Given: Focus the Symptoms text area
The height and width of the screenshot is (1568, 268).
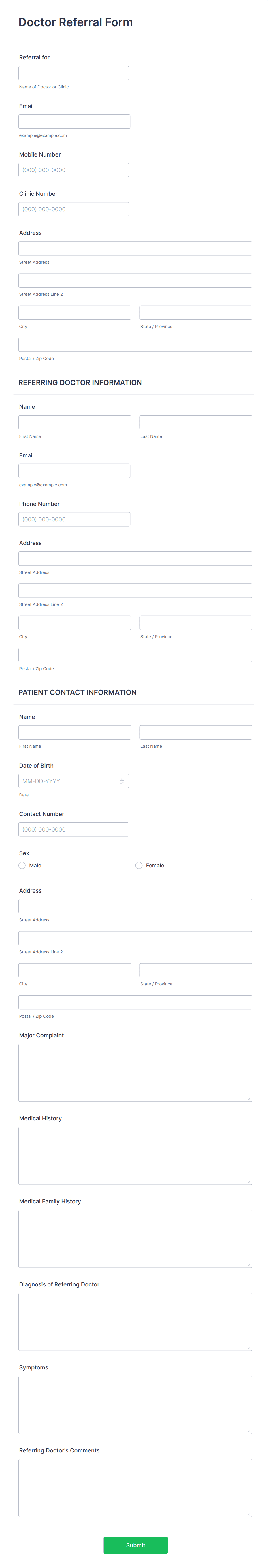Looking at the screenshot, I should click(135, 1405).
